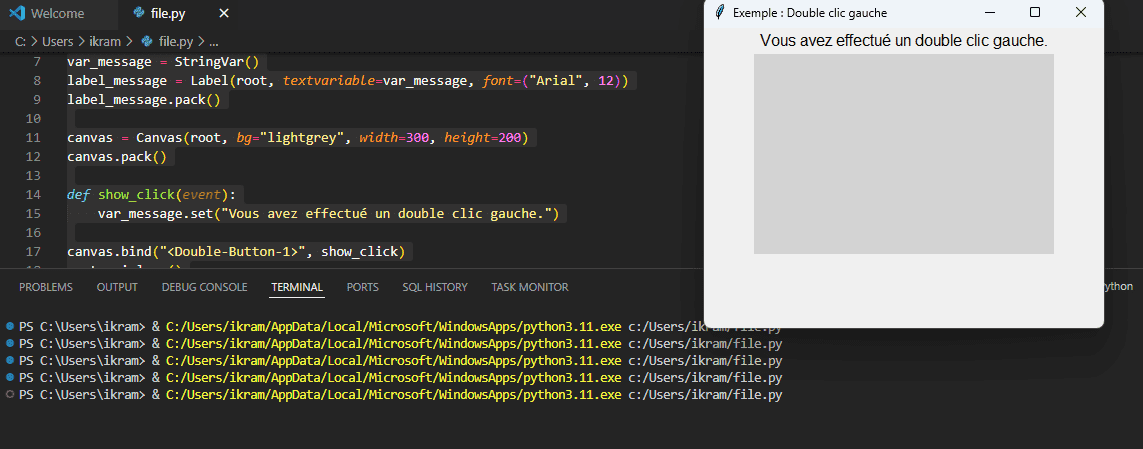The height and width of the screenshot is (449, 1143).
Task: Open the OUTPUT panel tab
Action: coord(117,287)
